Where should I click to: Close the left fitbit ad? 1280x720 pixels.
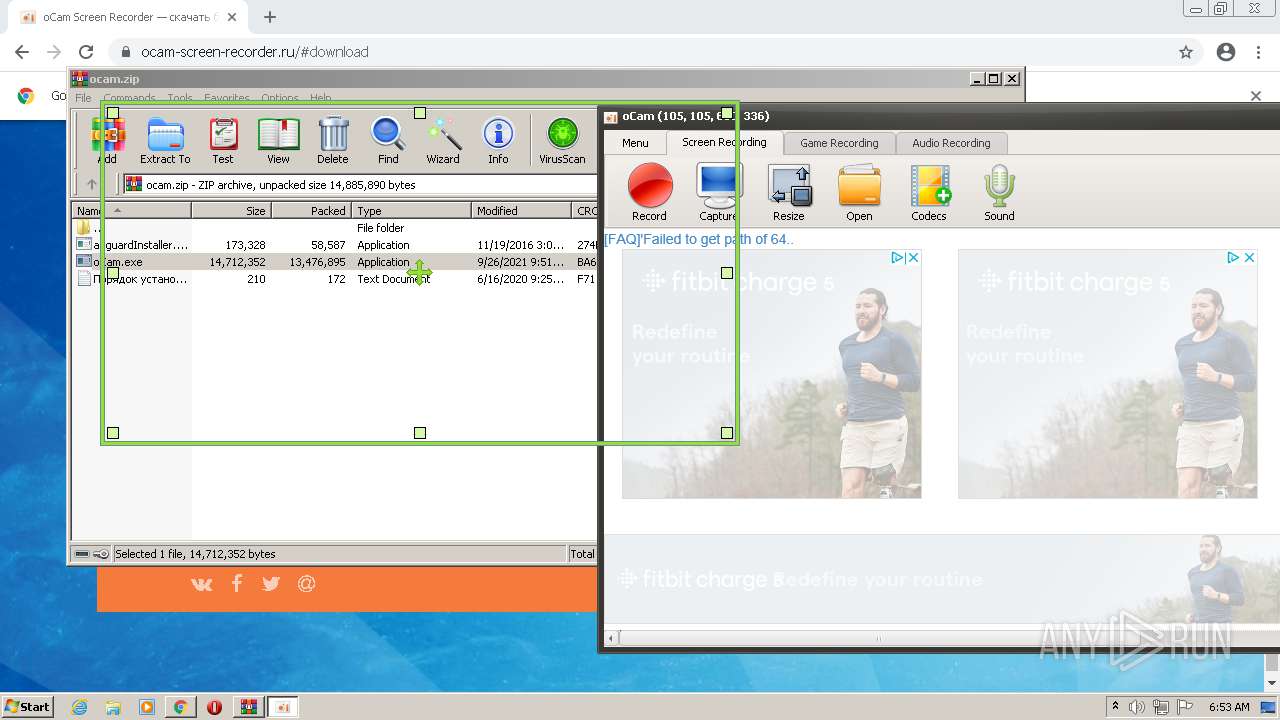913,257
